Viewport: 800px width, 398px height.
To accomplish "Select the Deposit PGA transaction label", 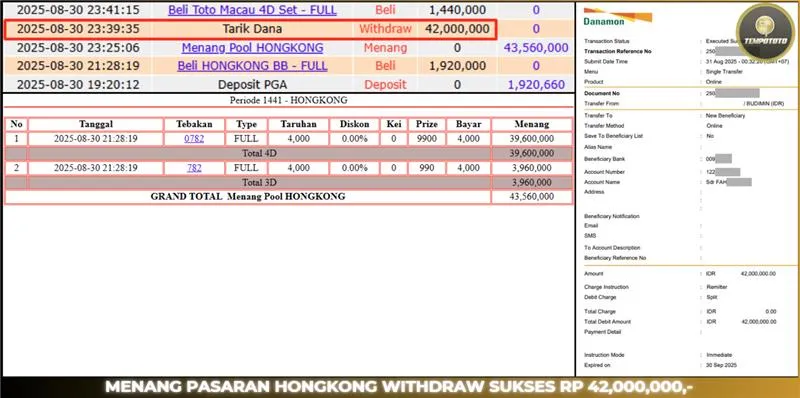I will (x=252, y=85).
